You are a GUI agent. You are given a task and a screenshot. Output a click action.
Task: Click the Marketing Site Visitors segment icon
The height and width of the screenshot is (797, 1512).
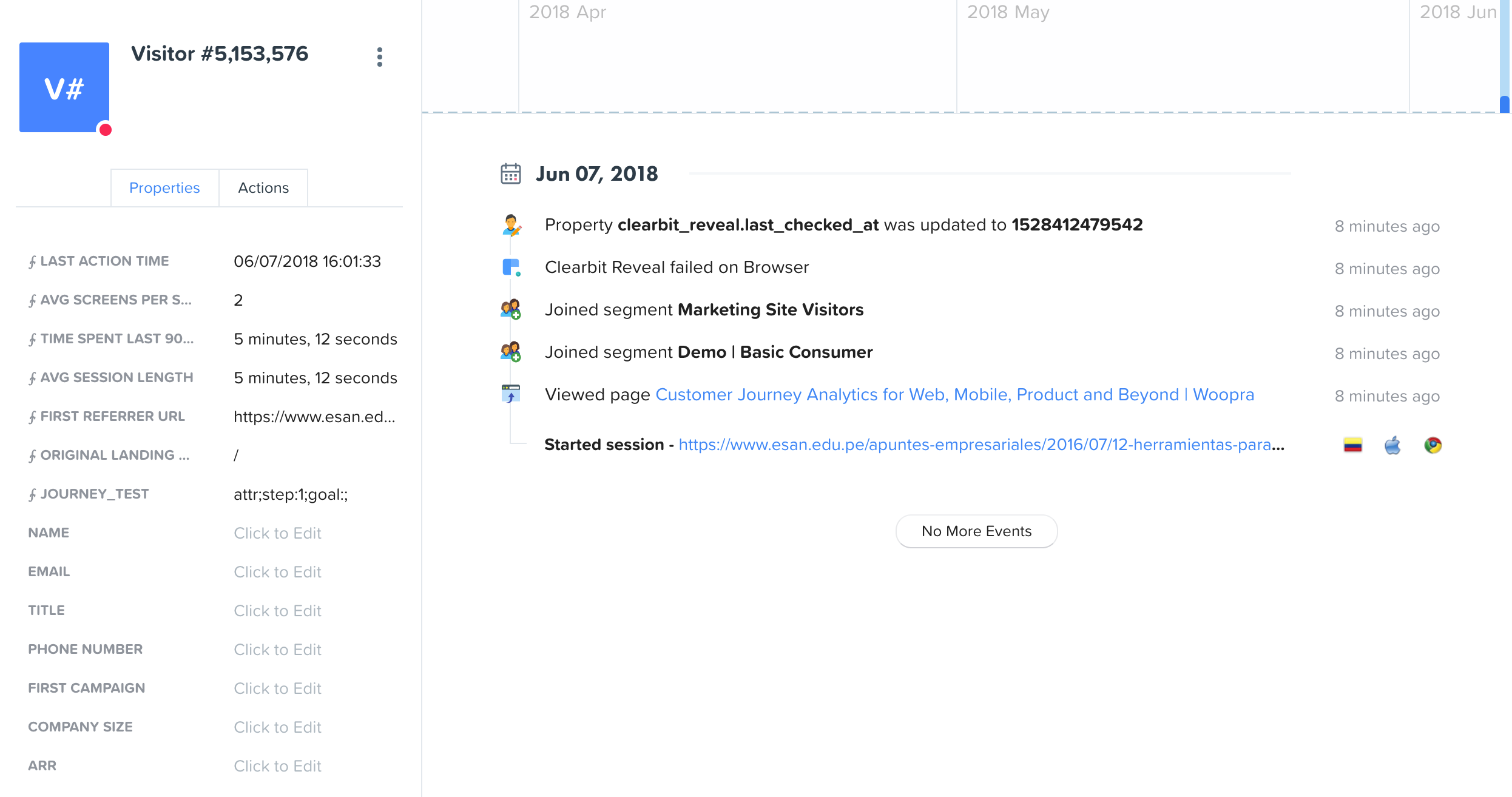click(x=511, y=309)
